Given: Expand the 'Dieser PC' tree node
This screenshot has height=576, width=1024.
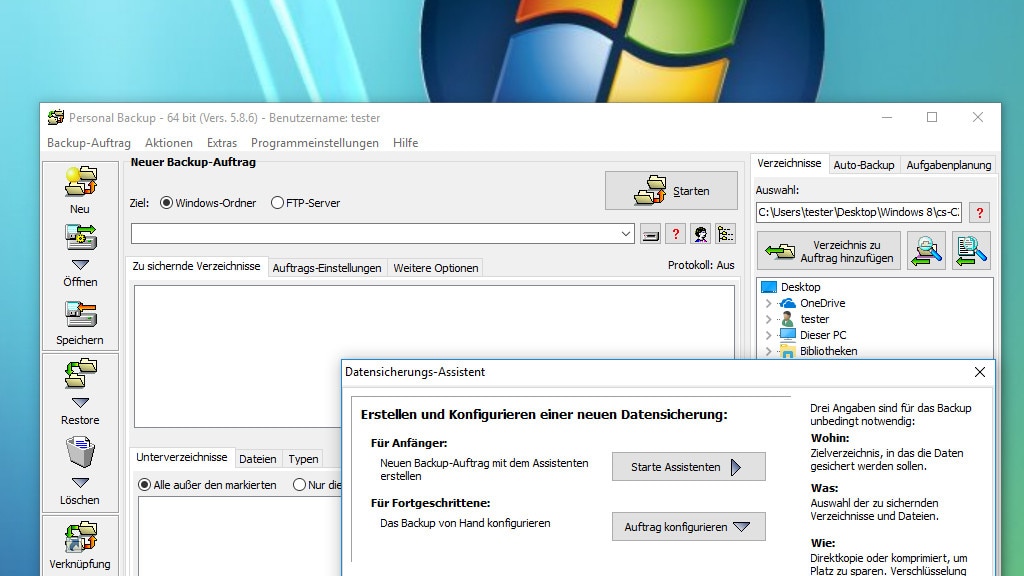Looking at the screenshot, I should (769, 335).
